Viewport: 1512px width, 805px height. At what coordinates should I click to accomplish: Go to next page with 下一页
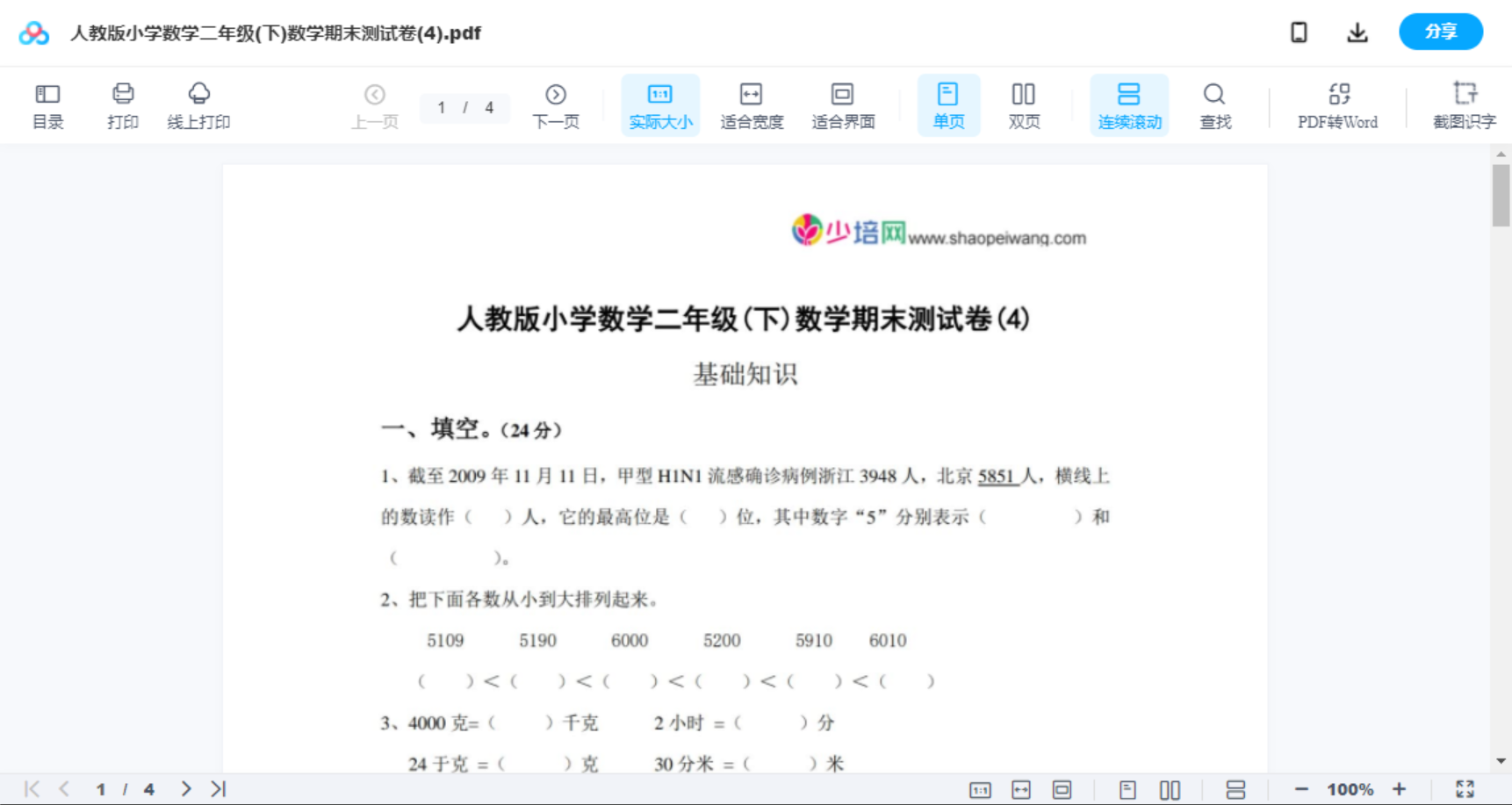tap(556, 104)
